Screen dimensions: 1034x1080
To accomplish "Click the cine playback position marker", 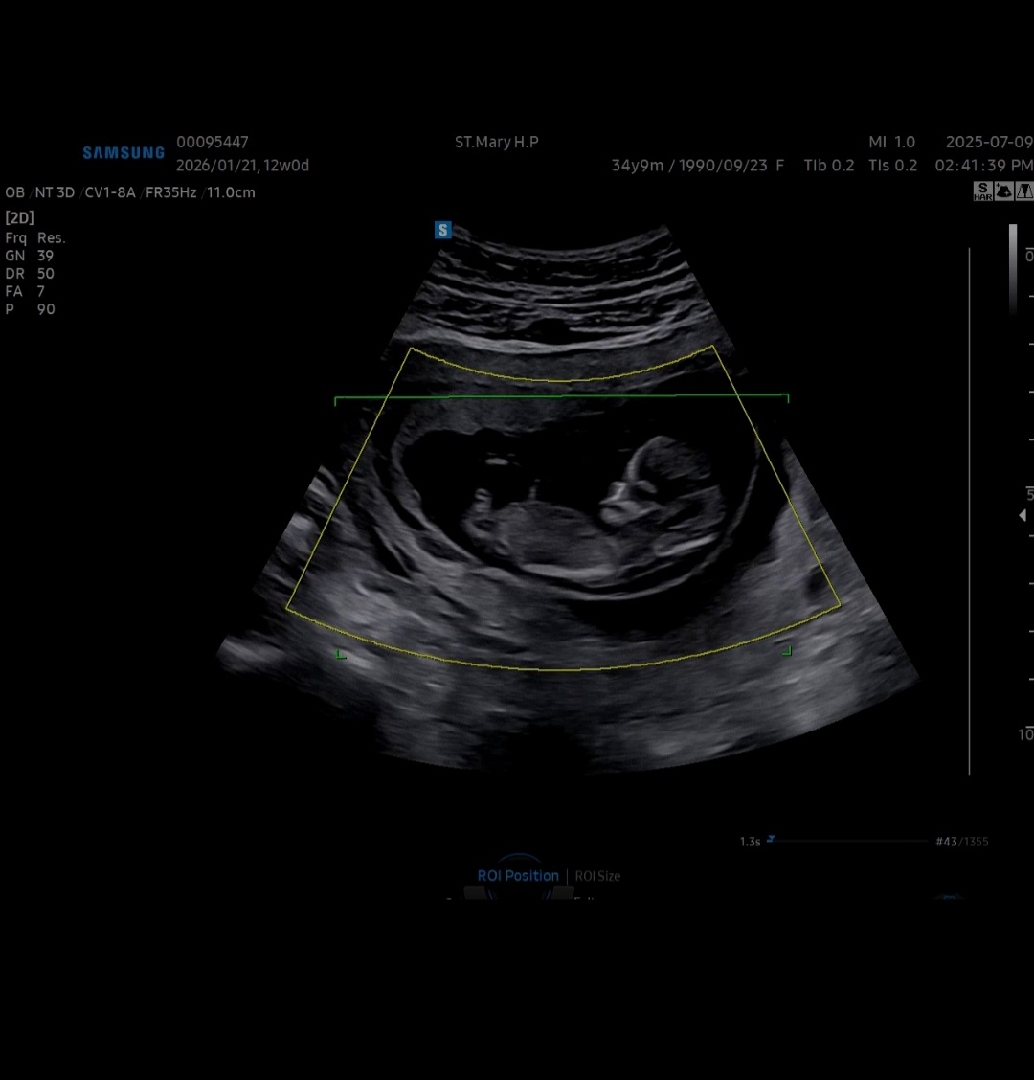I will pyautogui.click(x=771, y=840).
